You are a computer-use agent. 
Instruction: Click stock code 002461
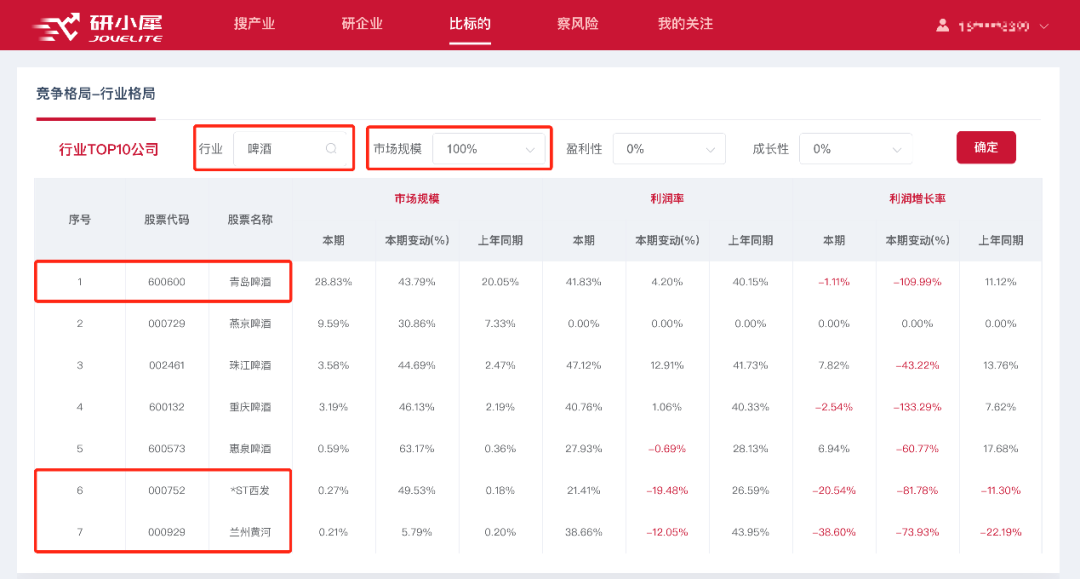click(167, 366)
